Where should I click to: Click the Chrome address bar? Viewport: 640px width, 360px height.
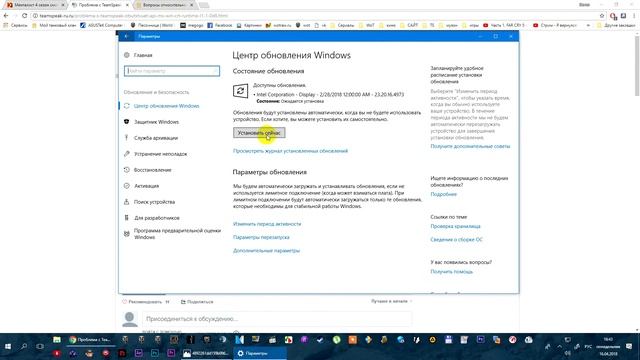(x=314, y=16)
